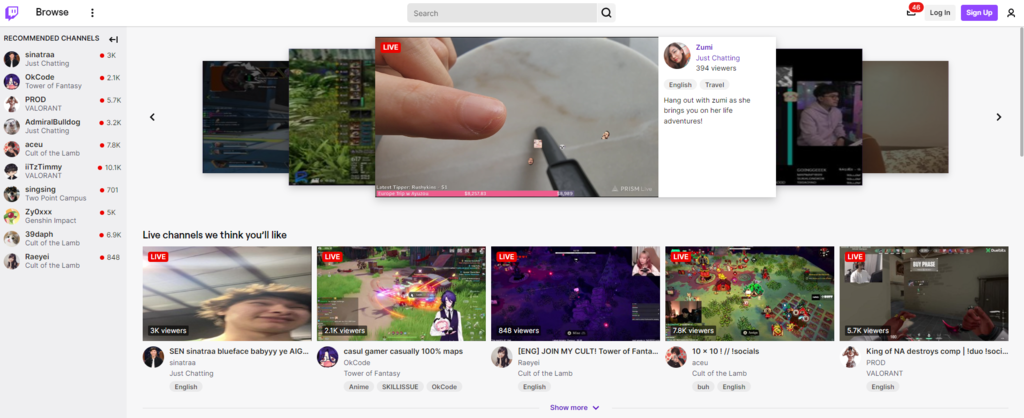Open the user profile icon
1024x418 pixels.
pos(1011,12)
